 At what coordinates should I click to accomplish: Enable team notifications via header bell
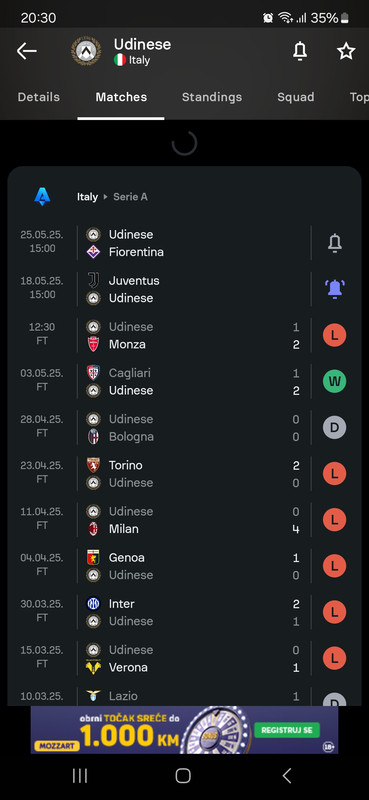300,51
